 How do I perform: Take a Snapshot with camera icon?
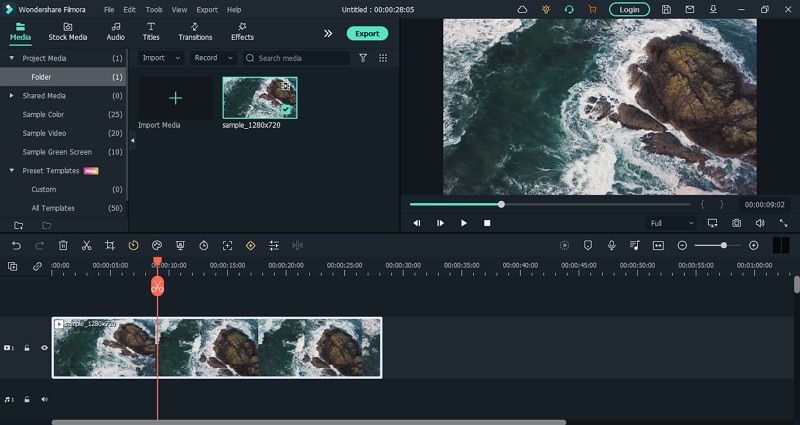736,223
